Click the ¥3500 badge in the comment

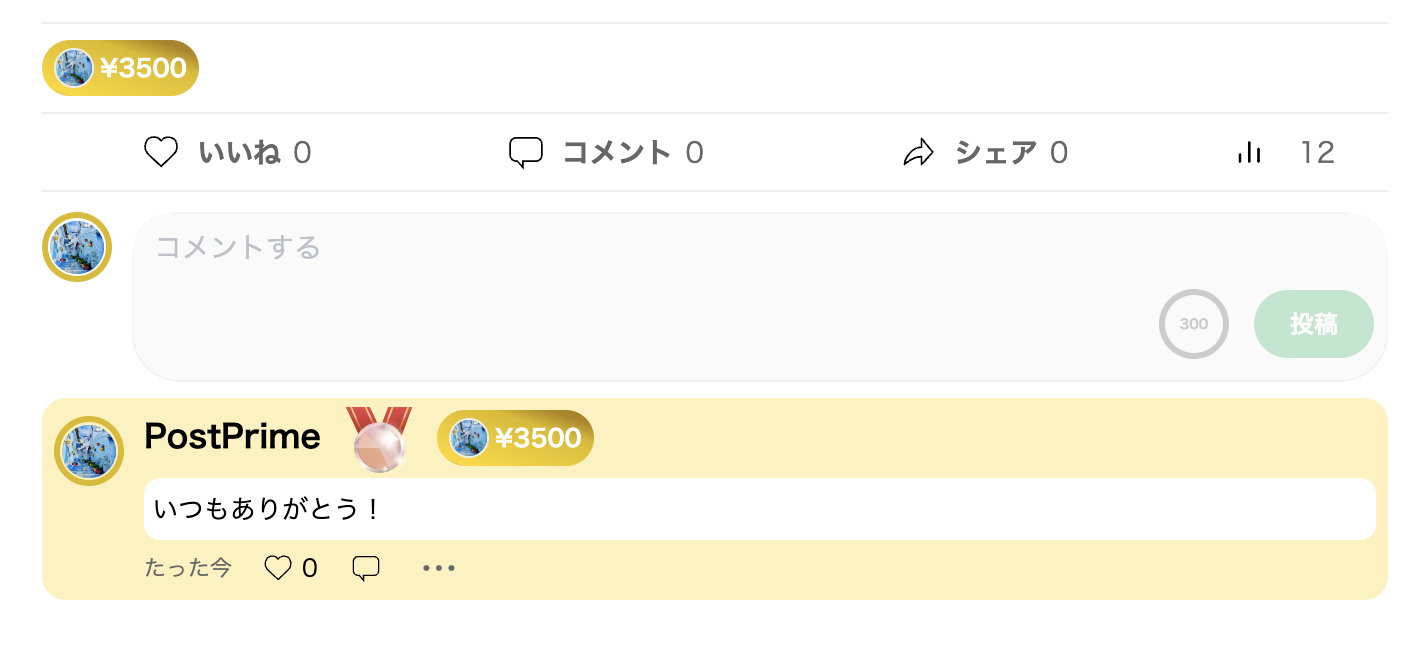point(515,438)
